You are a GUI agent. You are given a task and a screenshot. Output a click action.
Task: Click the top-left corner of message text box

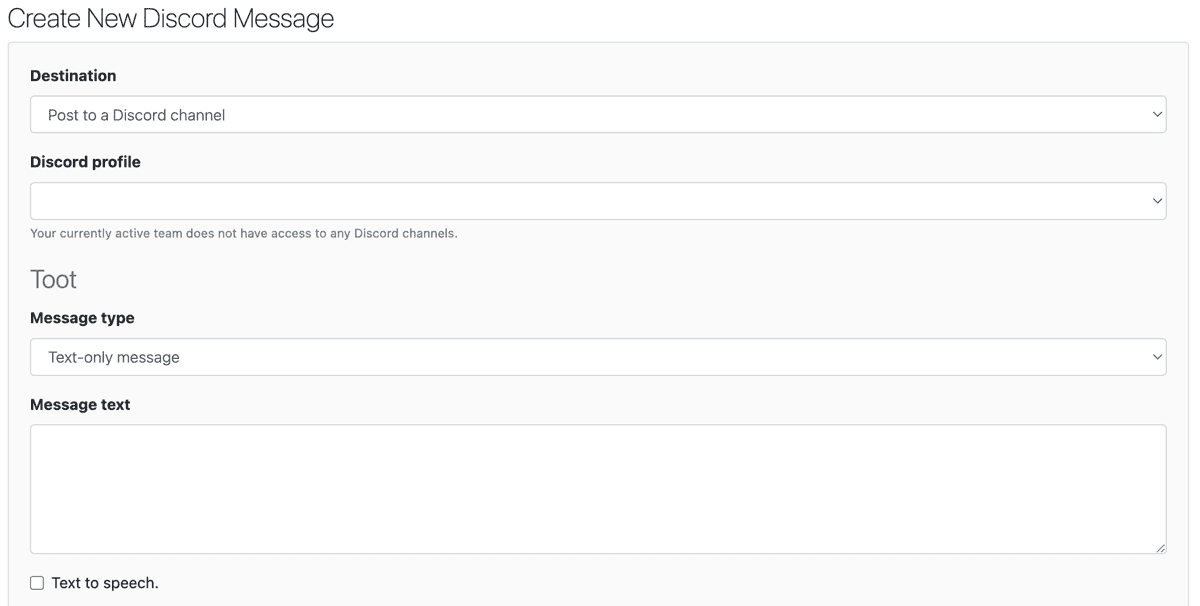(x=35, y=430)
